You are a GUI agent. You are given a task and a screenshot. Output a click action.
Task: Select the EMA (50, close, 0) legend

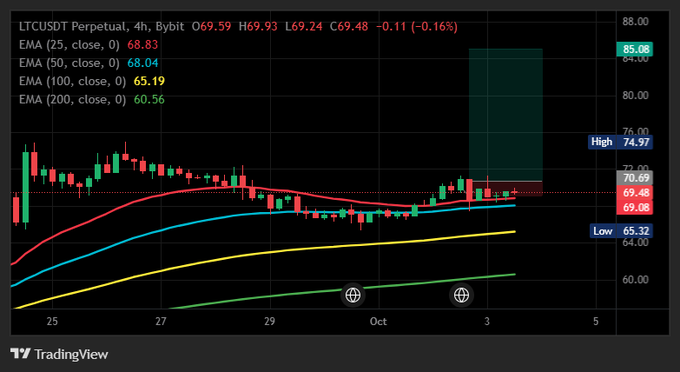click(x=69, y=63)
